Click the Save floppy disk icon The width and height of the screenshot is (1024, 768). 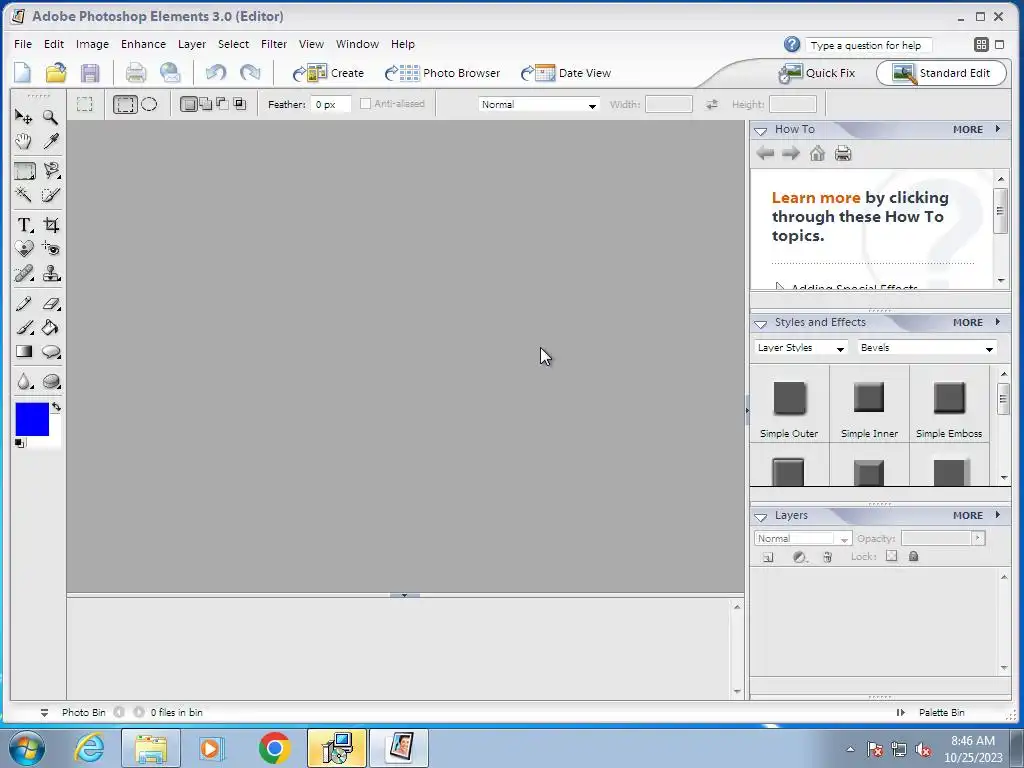(90, 72)
